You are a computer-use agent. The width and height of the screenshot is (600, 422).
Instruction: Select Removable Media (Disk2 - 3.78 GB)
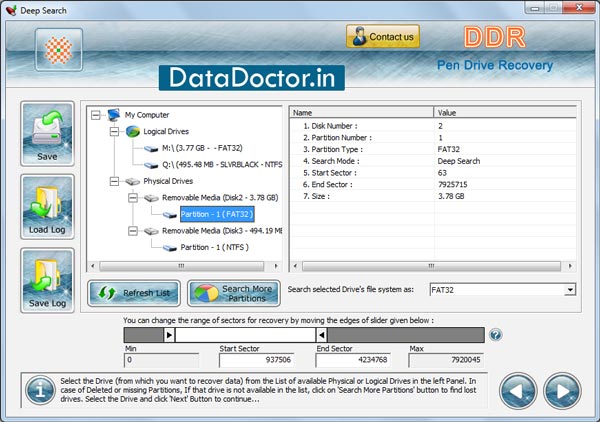tap(220, 198)
